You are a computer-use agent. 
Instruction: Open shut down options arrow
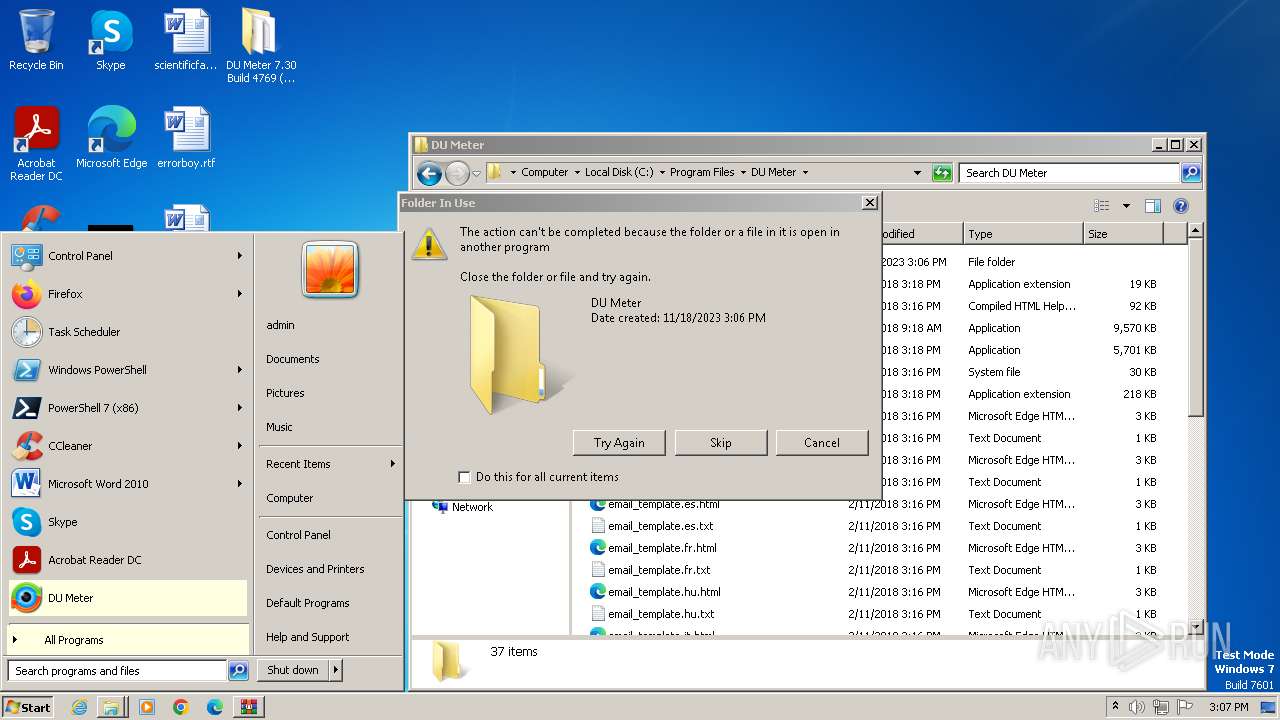[336, 670]
